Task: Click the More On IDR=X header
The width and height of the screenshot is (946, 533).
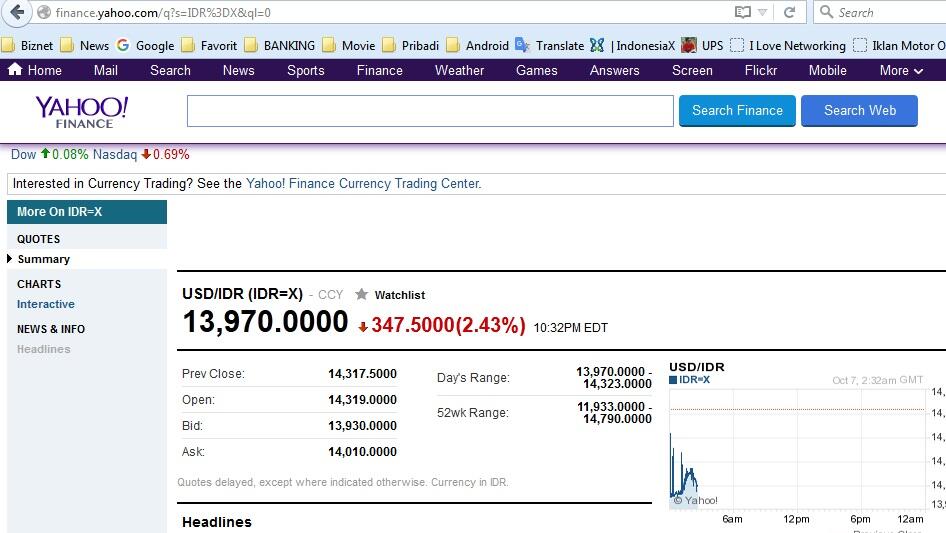Action: (87, 212)
